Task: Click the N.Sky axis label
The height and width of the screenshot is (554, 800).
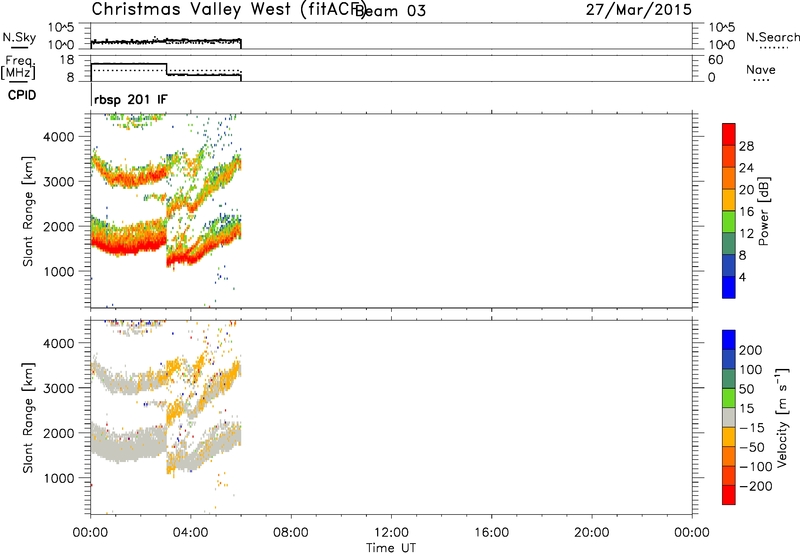Action: pos(19,37)
